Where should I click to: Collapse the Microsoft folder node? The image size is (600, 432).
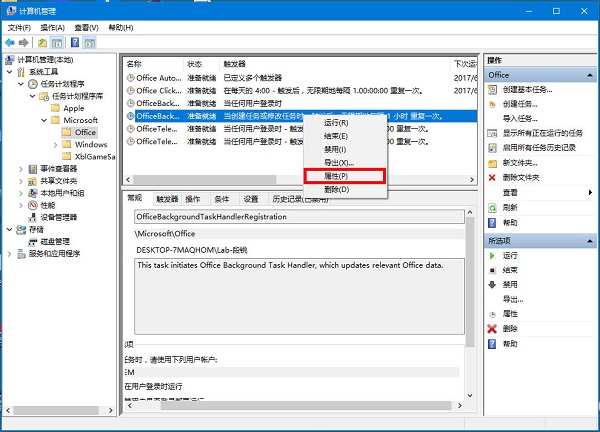[43, 120]
